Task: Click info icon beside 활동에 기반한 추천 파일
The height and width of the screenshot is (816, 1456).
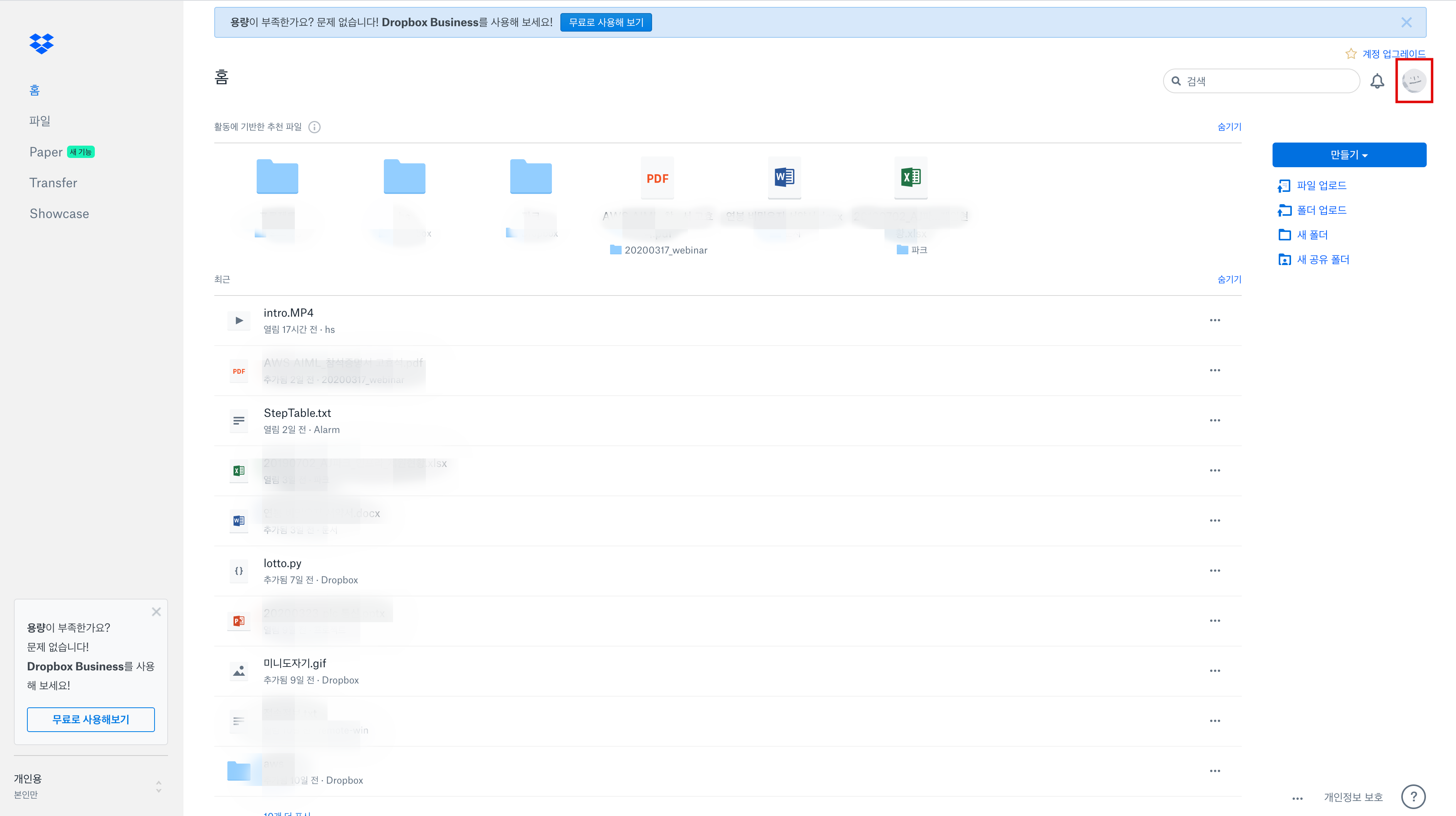Action: pyautogui.click(x=314, y=127)
